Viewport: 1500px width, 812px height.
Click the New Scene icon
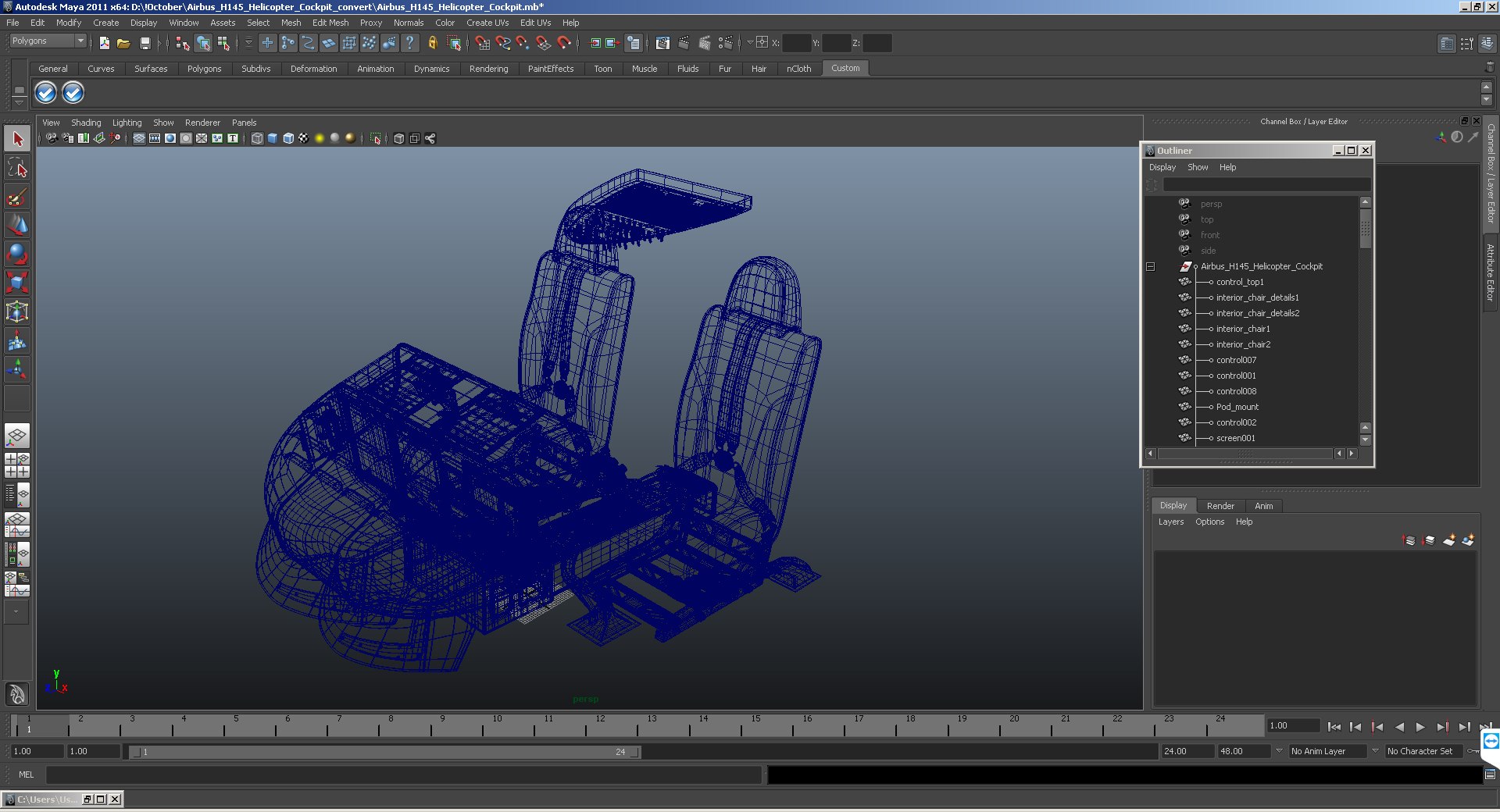coord(104,43)
